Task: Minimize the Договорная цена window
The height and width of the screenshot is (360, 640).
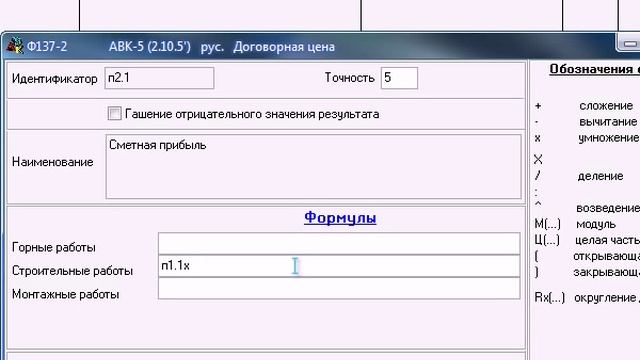Action: (629, 44)
